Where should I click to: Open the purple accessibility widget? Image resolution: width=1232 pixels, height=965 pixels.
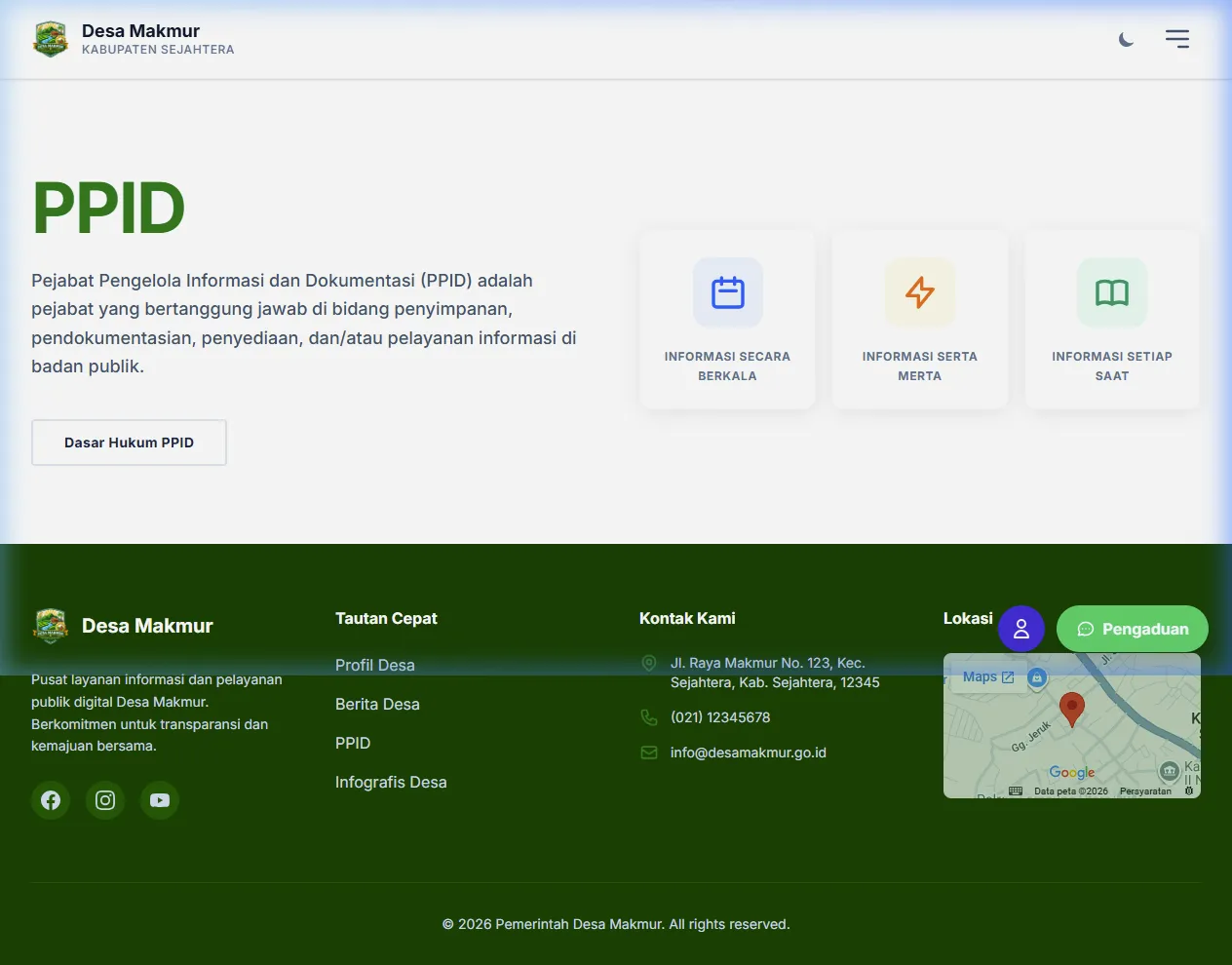[1021, 629]
